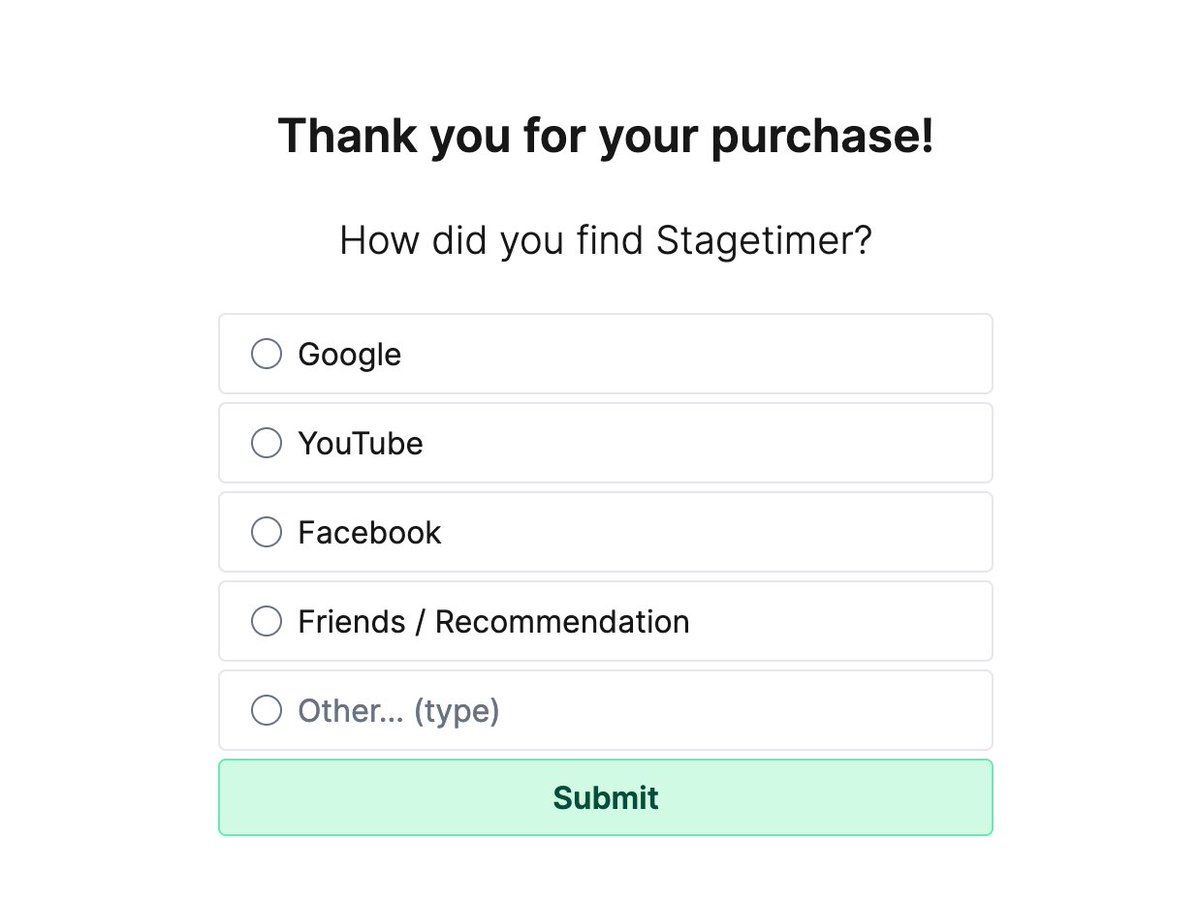Click blank space inside the YouTube option box
This screenshot has width=1200, height=901.
click(750, 443)
